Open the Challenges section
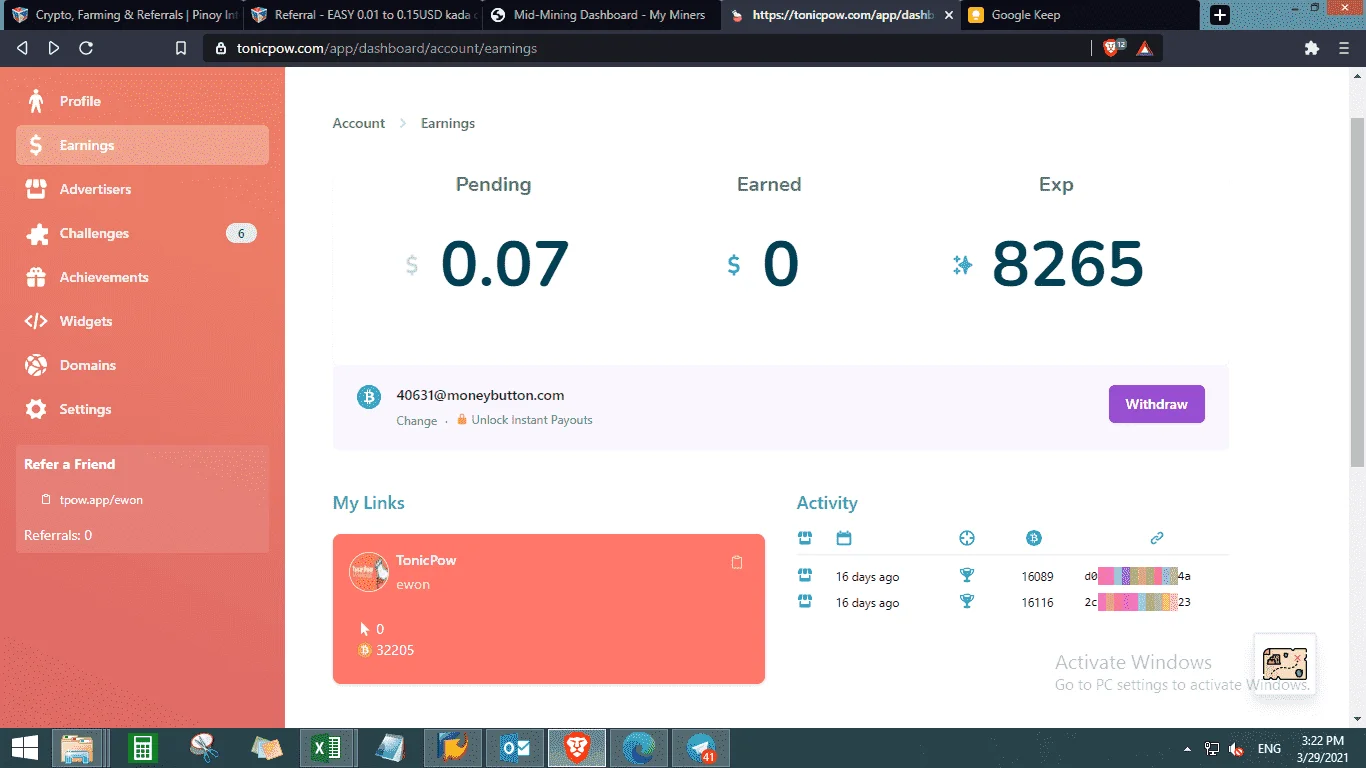 point(142,233)
